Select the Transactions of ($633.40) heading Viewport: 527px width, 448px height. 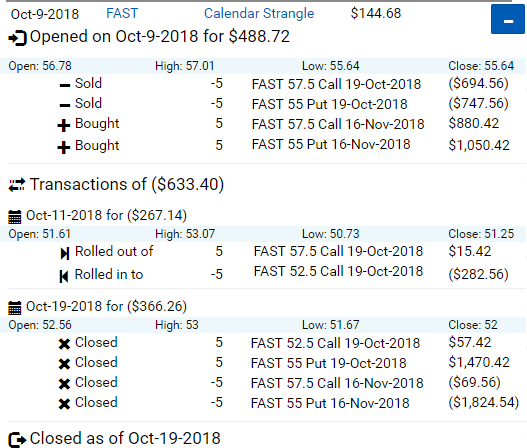pos(127,185)
